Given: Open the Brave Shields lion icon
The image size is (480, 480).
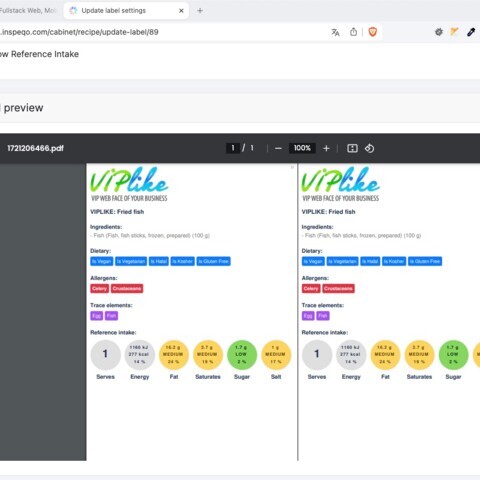Looking at the screenshot, I should pyautogui.click(x=373, y=32).
